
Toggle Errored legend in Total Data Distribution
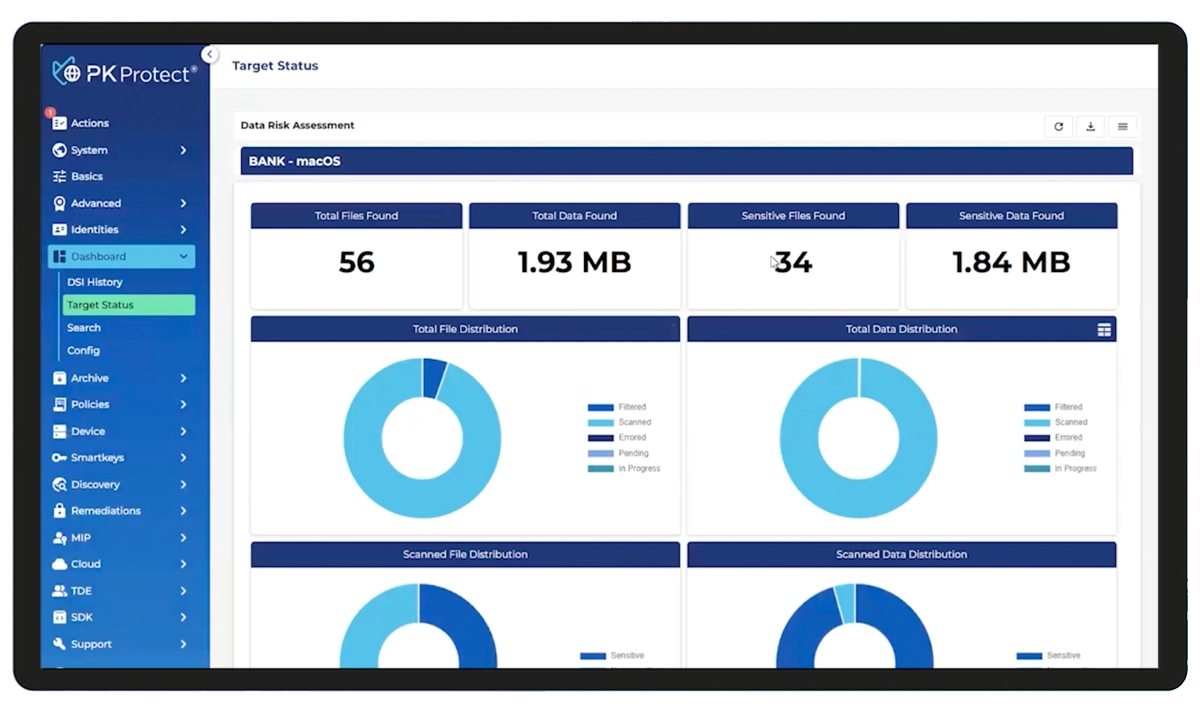(1053, 437)
